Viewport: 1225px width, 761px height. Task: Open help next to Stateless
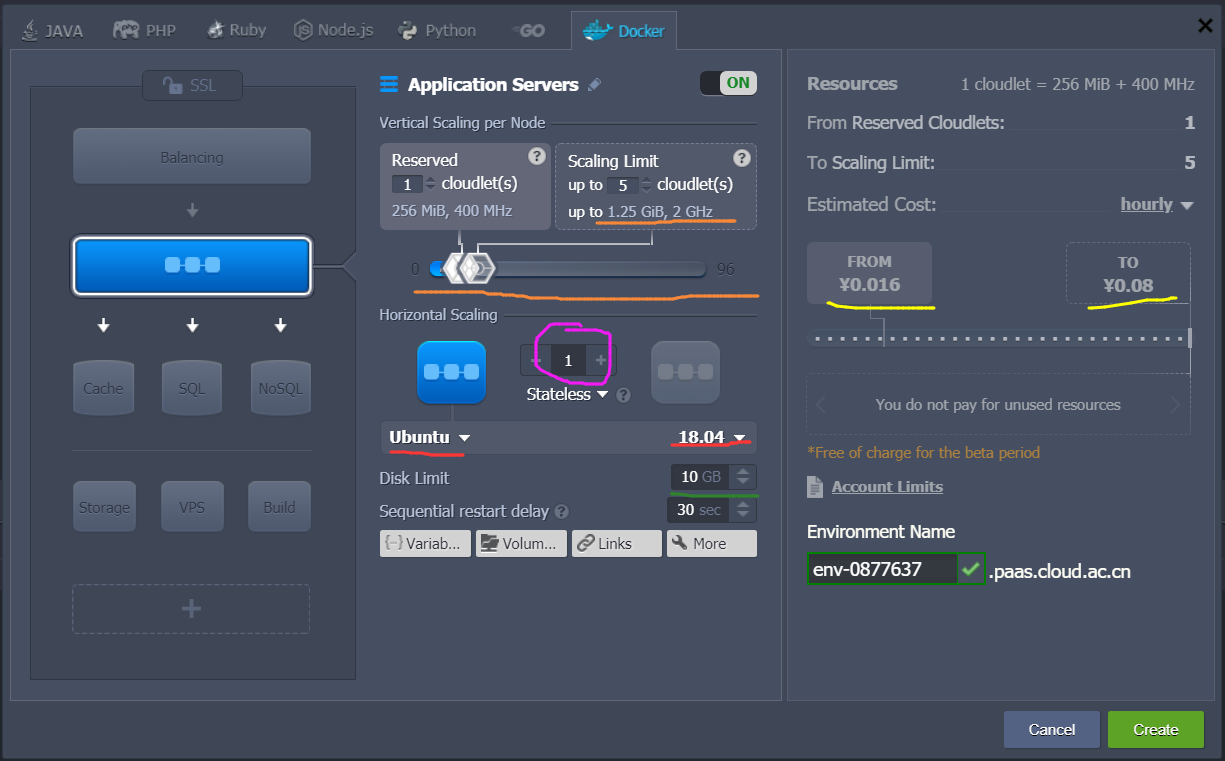[624, 395]
